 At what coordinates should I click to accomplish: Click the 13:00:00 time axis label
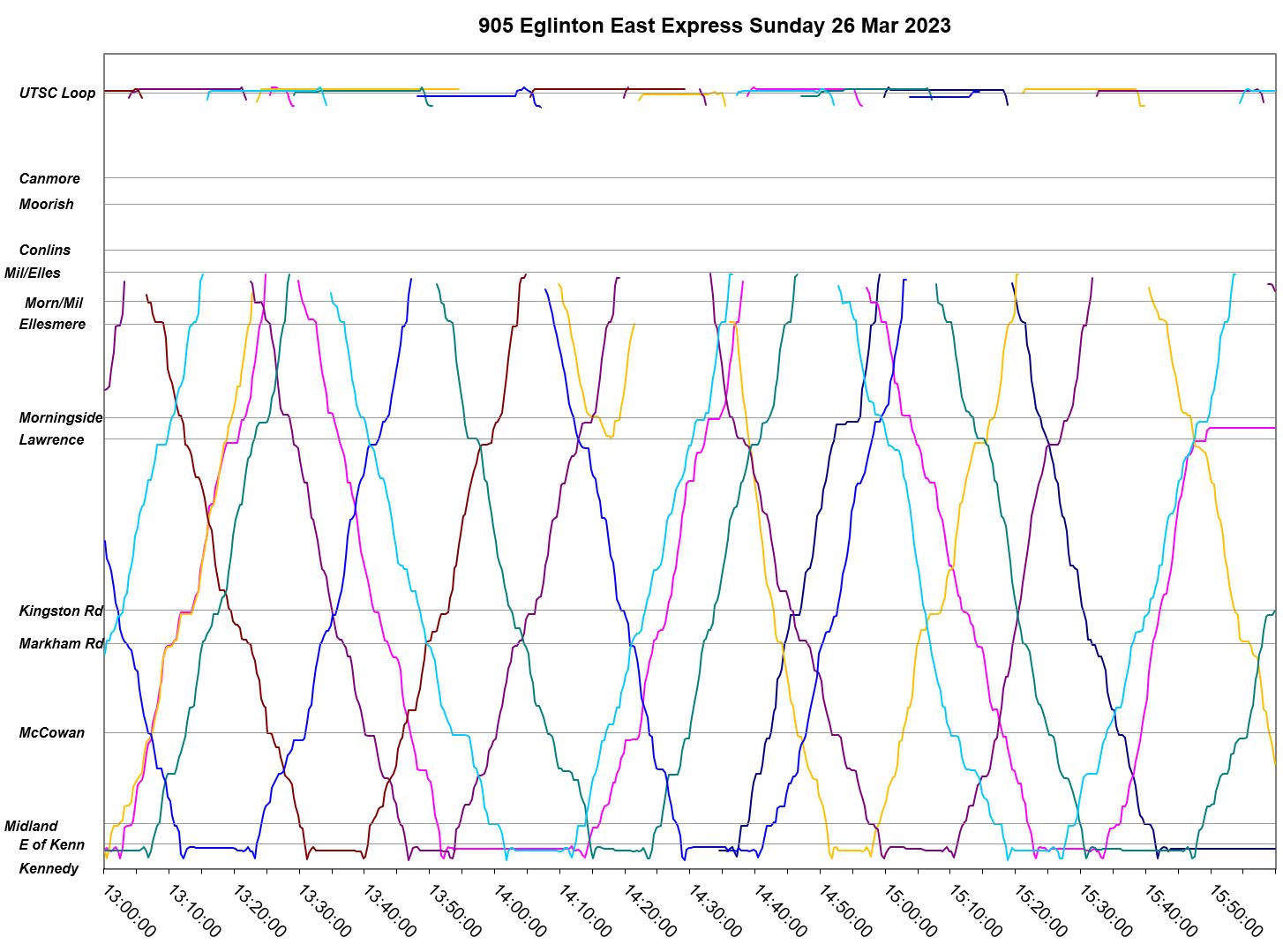(129, 911)
